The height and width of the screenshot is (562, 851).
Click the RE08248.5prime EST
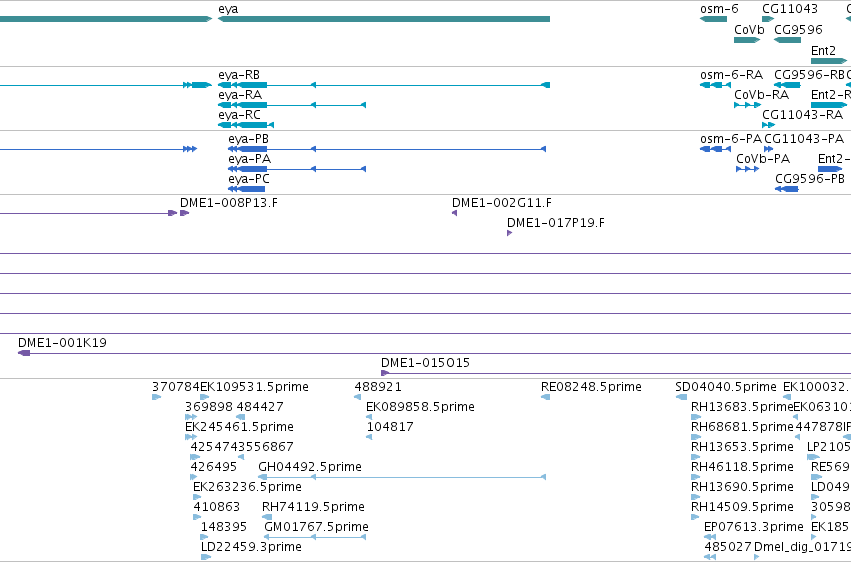tap(545, 398)
